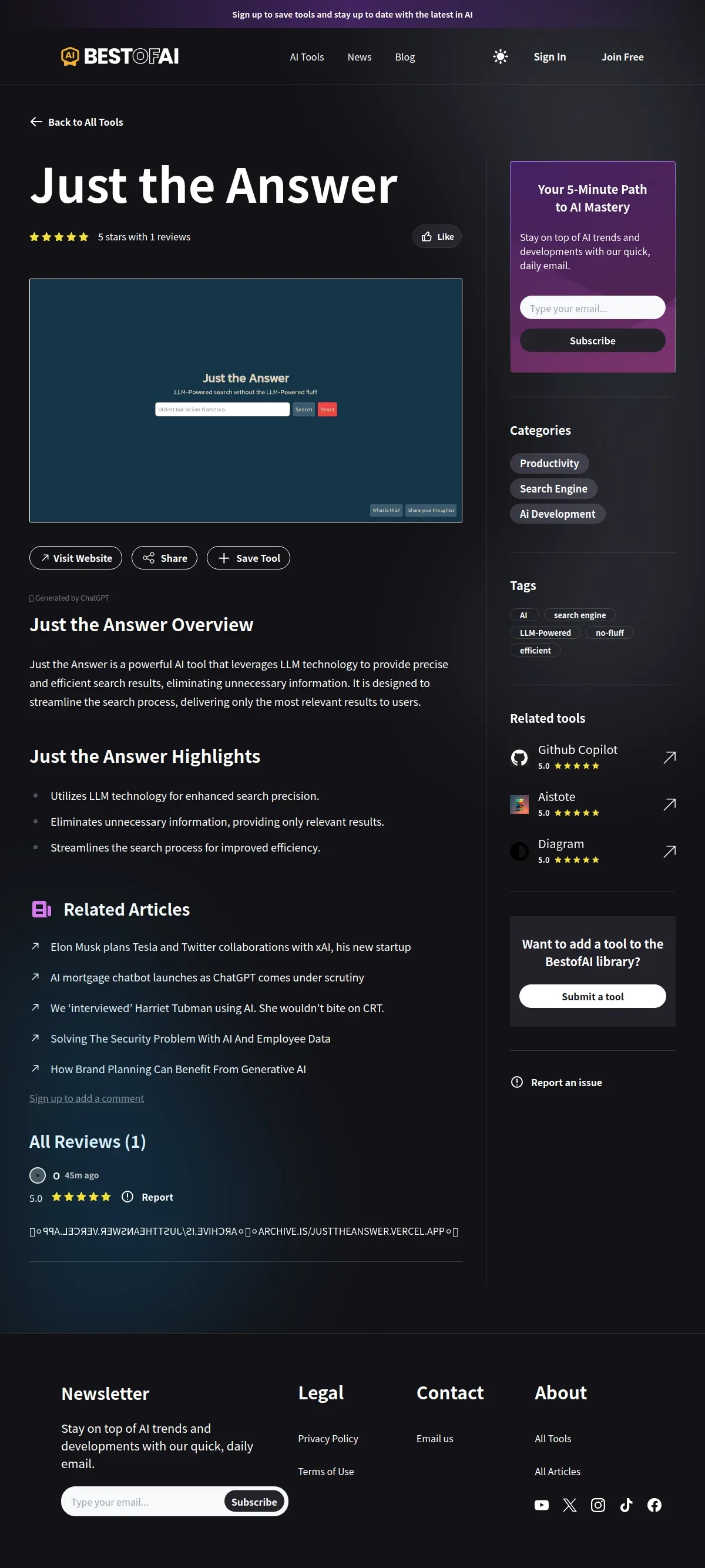Focus the footer newsletter email field
This screenshot has width=705, height=1568.
[144, 1502]
